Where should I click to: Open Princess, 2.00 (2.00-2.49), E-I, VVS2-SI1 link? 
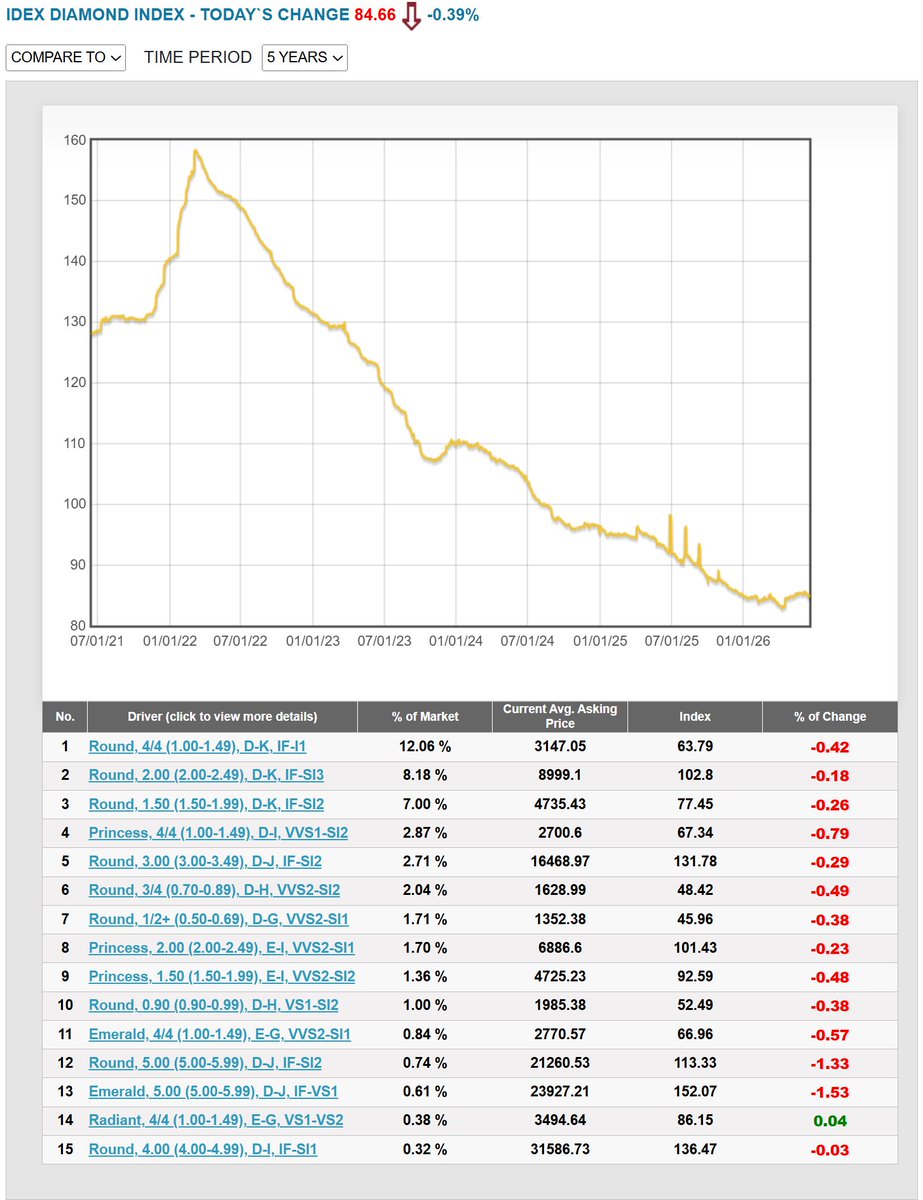222,947
